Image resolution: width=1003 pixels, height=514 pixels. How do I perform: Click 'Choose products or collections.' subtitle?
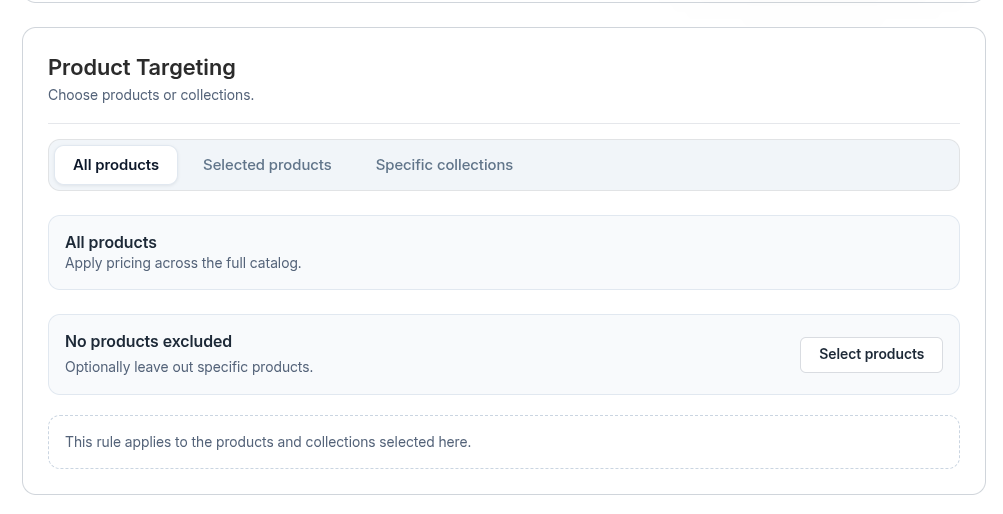[151, 95]
